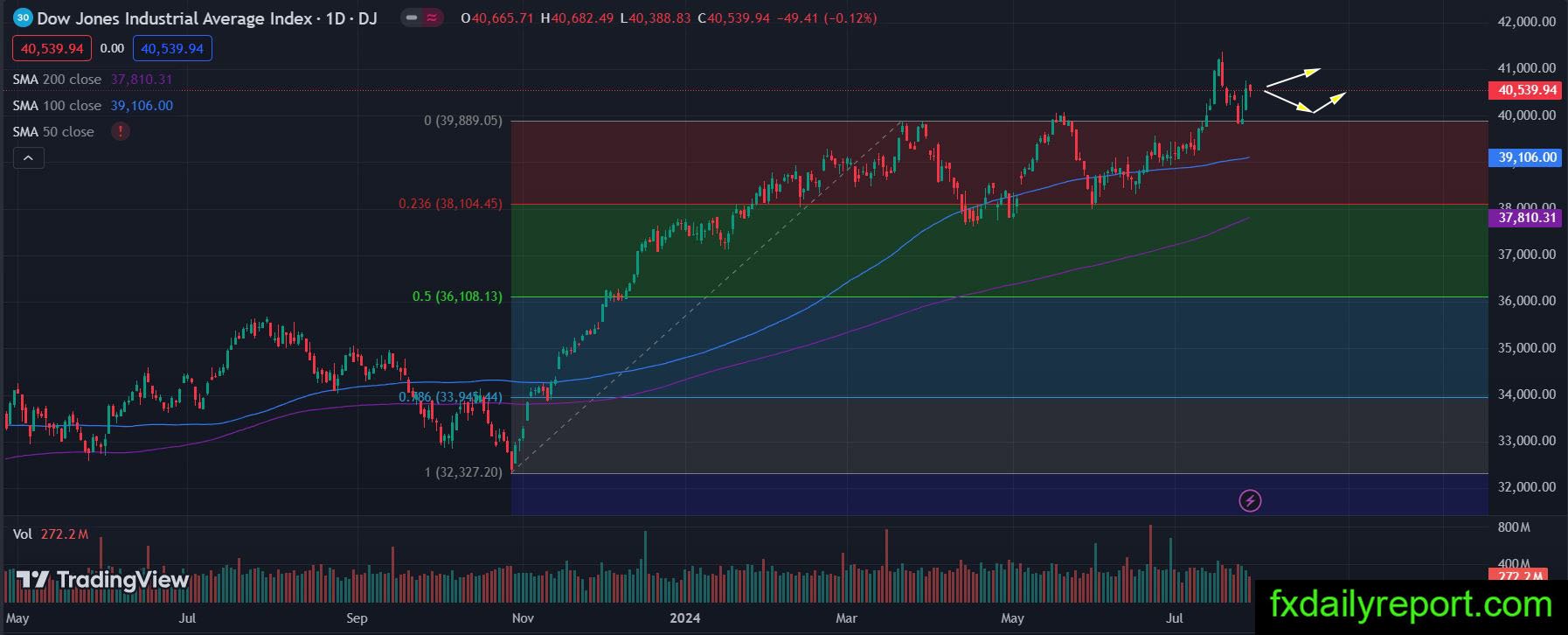Click the purple lightning bolt icon on chart
The image size is (1568, 635).
[1250, 500]
